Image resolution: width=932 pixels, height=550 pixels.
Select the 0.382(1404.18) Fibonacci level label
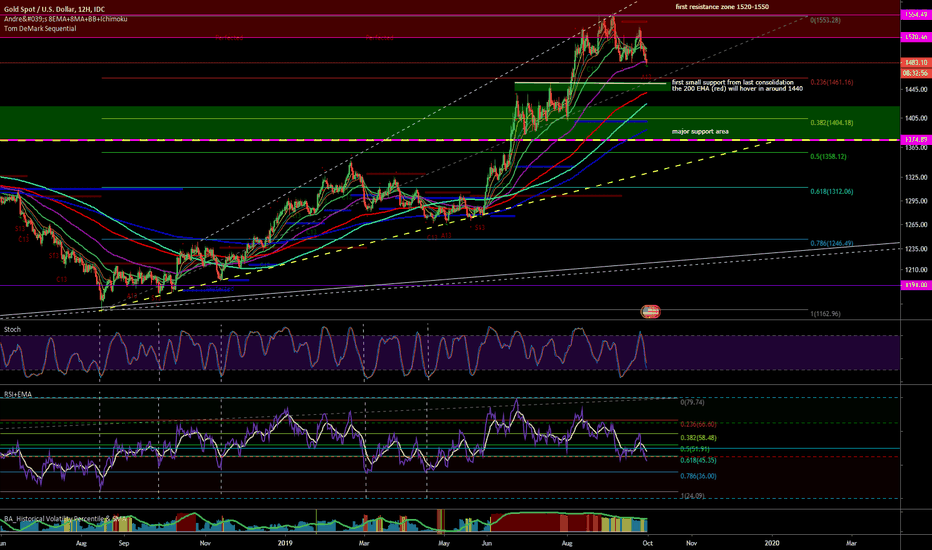click(832, 122)
